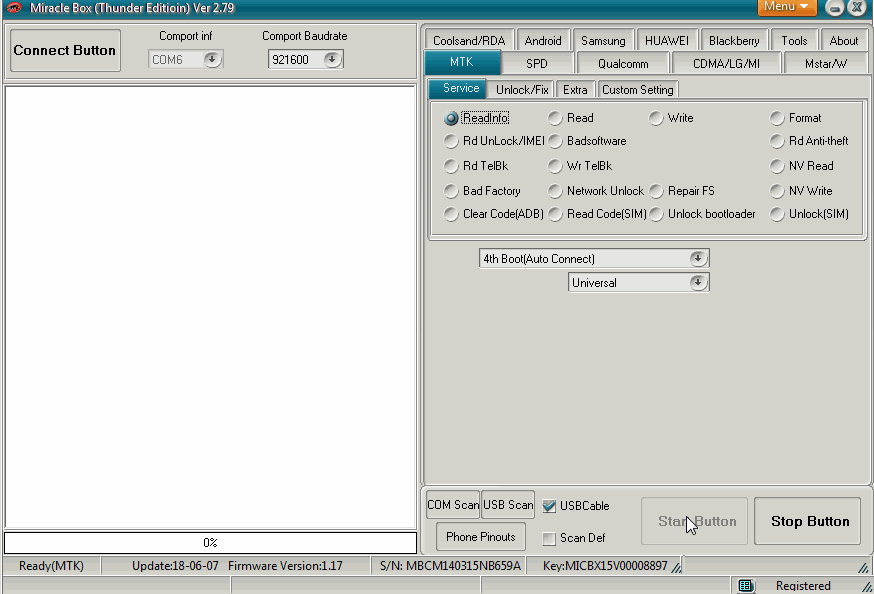Image resolution: width=874 pixels, height=594 pixels.
Task: Click the Stop Button
Action: point(808,521)
